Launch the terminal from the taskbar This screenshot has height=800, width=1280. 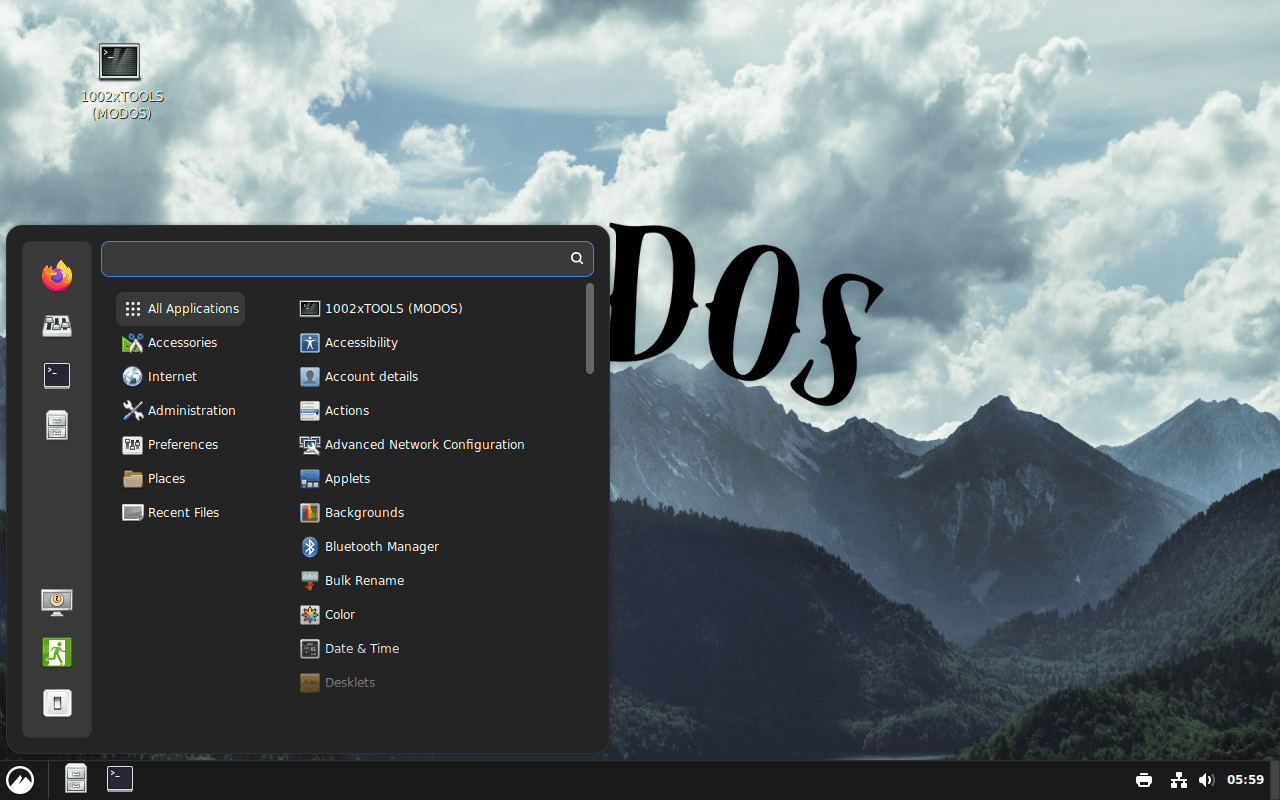pos(119,778)
